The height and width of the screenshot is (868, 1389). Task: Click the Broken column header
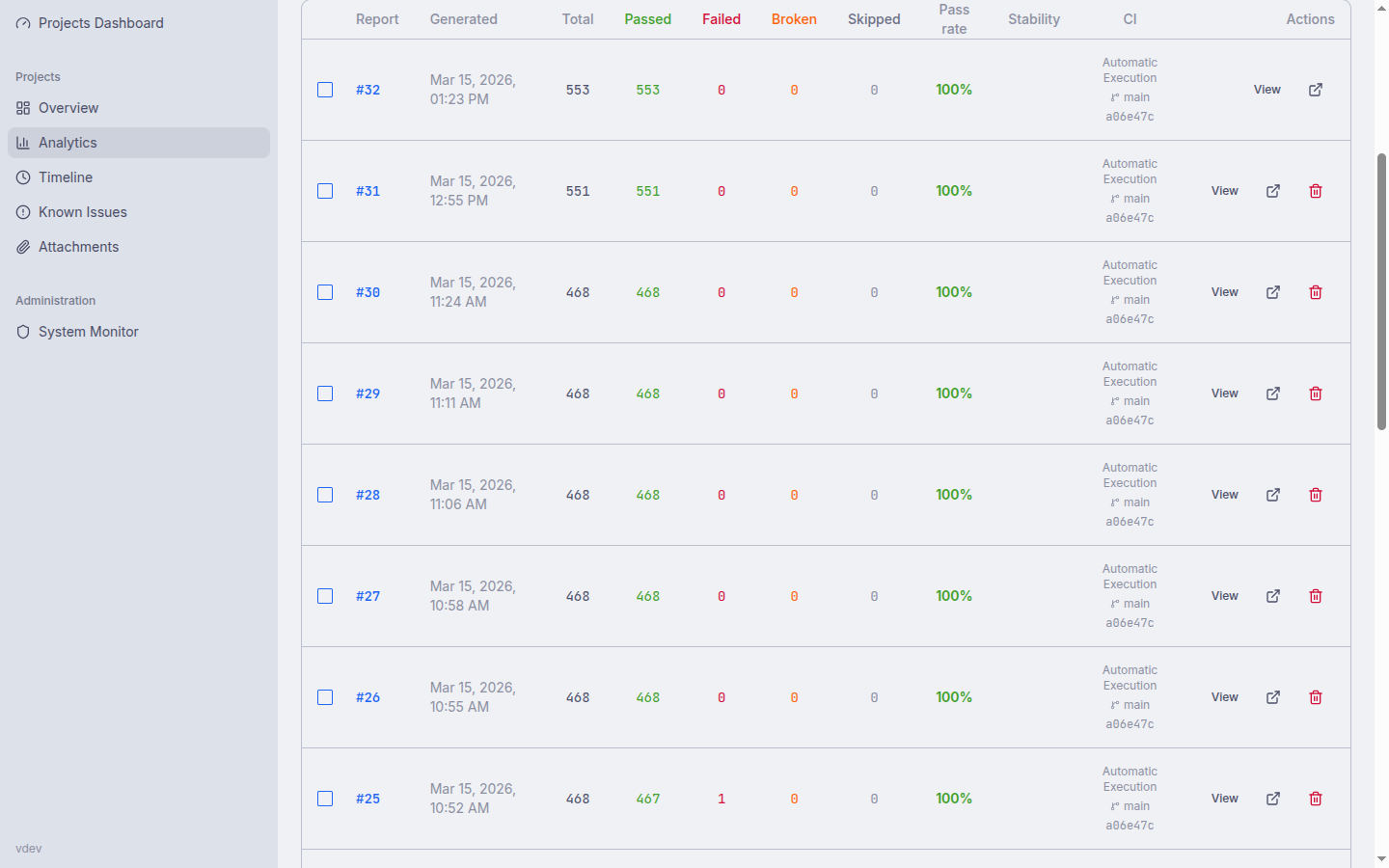[794, 19]
